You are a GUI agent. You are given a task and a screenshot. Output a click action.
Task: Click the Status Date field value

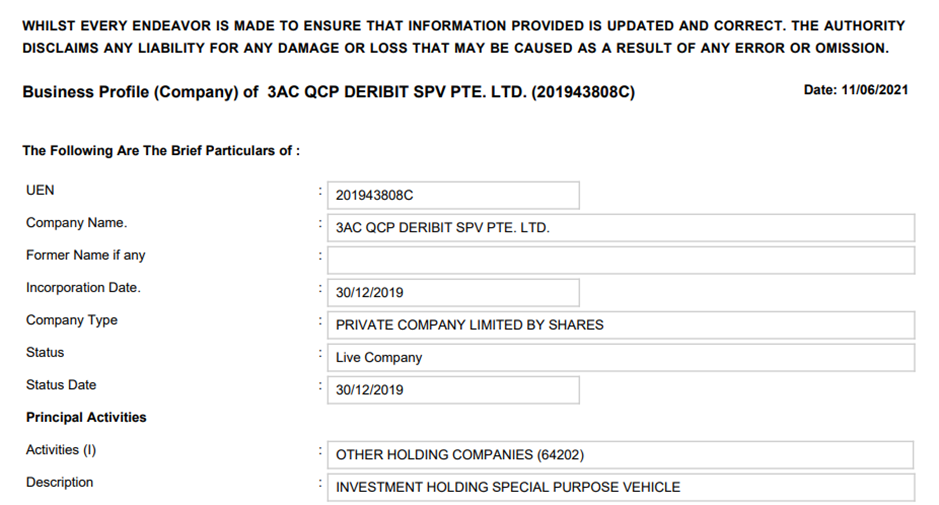[452, 390]
